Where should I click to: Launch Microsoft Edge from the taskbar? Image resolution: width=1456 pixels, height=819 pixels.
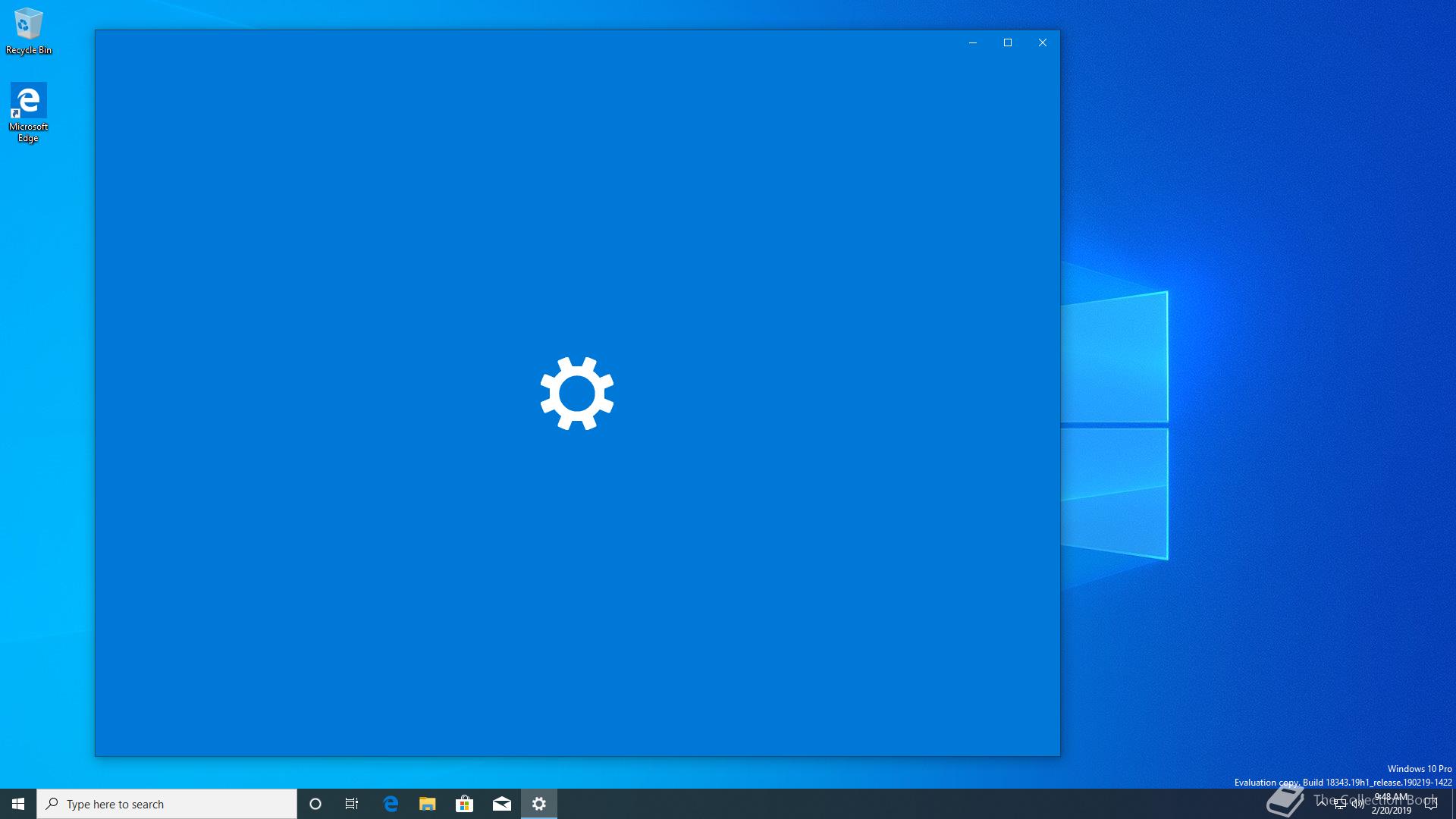(x=391, y=804)
